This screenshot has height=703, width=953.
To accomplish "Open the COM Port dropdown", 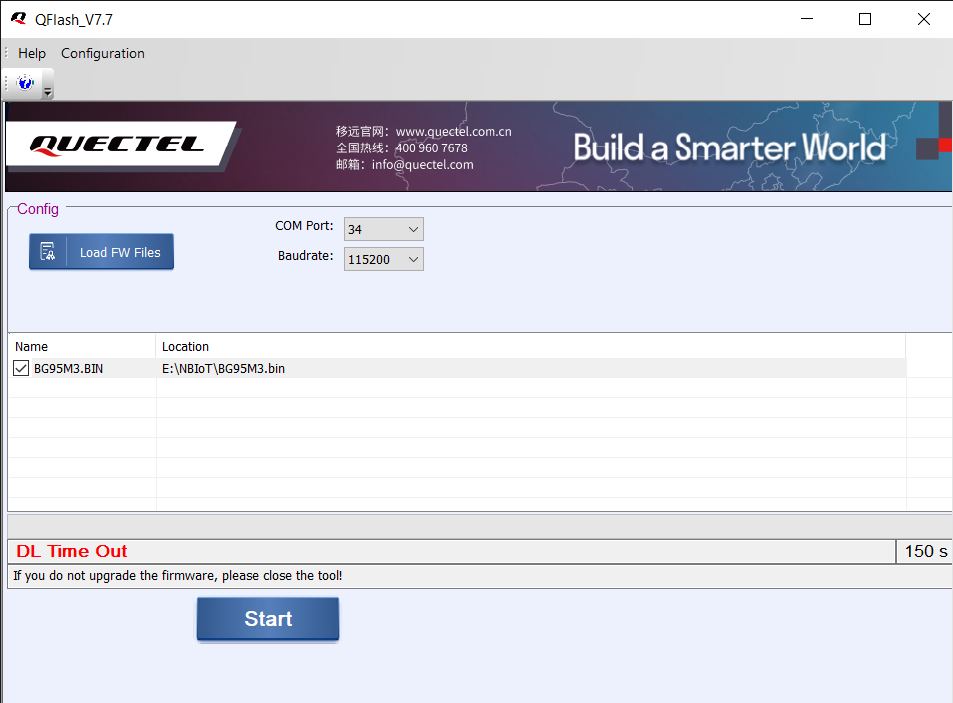I will click(383, 230).
